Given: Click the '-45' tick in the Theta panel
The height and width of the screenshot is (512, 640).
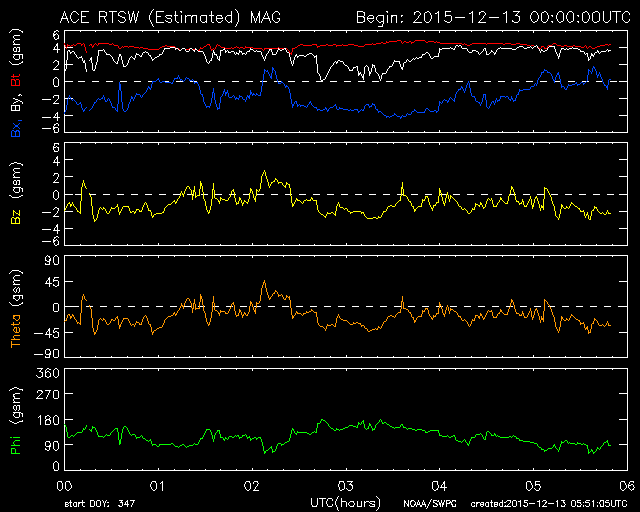Looking at the screenshot, I should click(47, 333).
